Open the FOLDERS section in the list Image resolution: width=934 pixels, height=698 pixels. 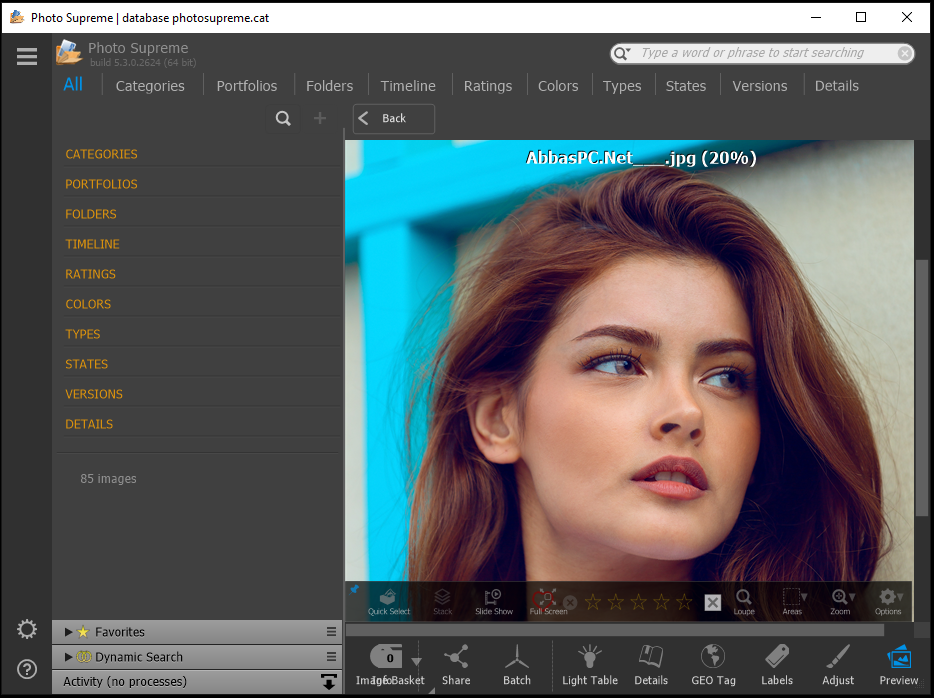pyautogui.click(x=91, y=214)
